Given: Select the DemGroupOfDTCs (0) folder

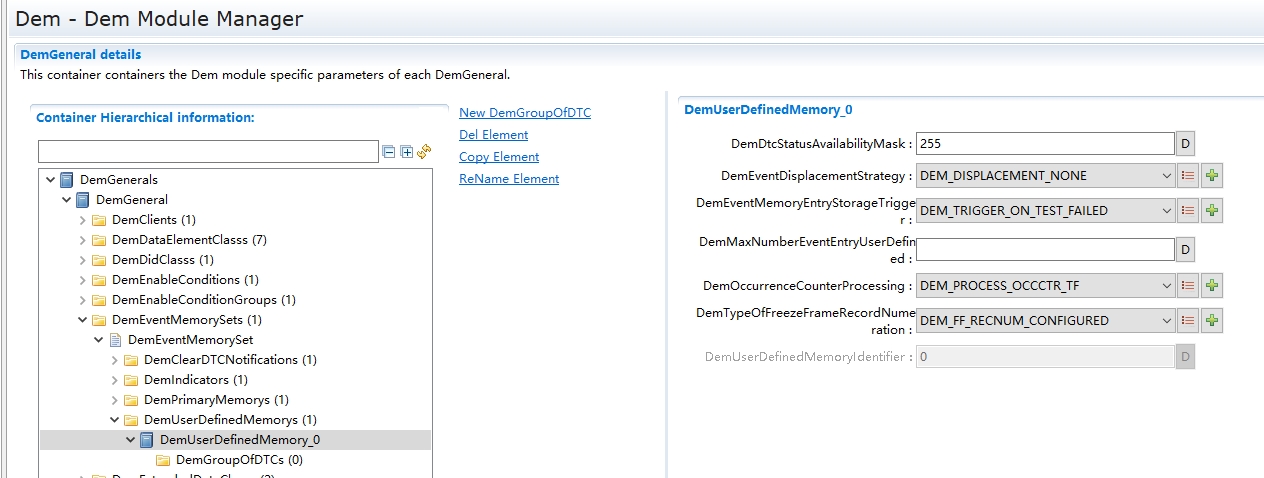Looking at the screenshot, I should [238, 460].
